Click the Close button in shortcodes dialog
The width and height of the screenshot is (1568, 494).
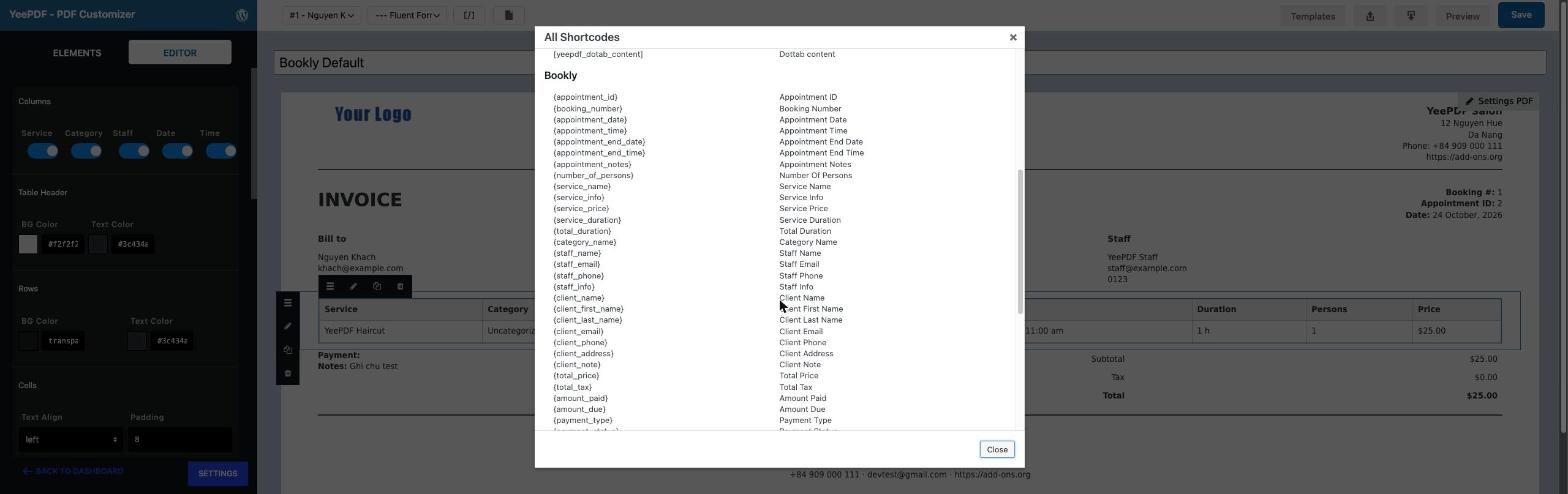[997, 449]
